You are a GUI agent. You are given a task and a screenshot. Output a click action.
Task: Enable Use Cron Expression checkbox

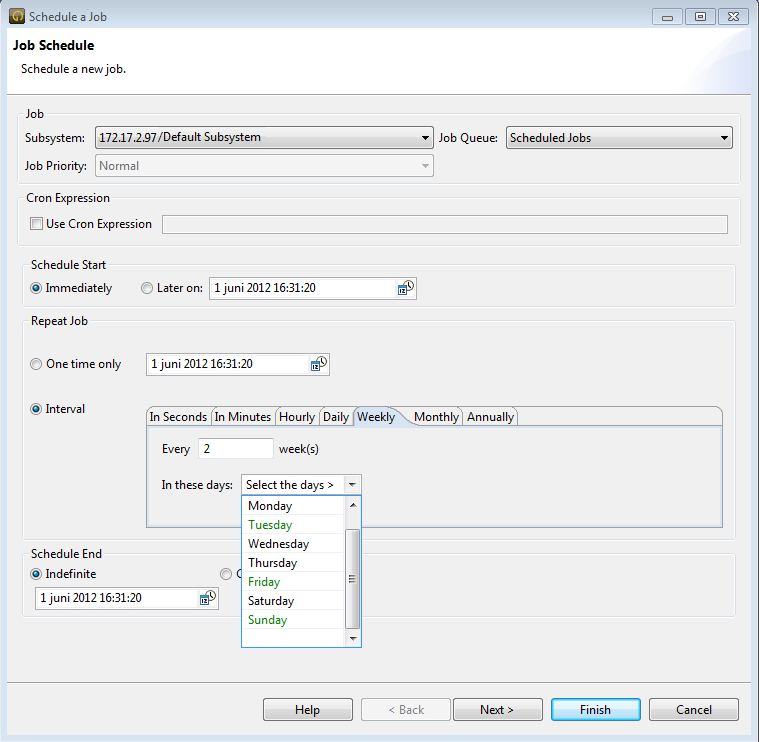[x=37, y=224]
